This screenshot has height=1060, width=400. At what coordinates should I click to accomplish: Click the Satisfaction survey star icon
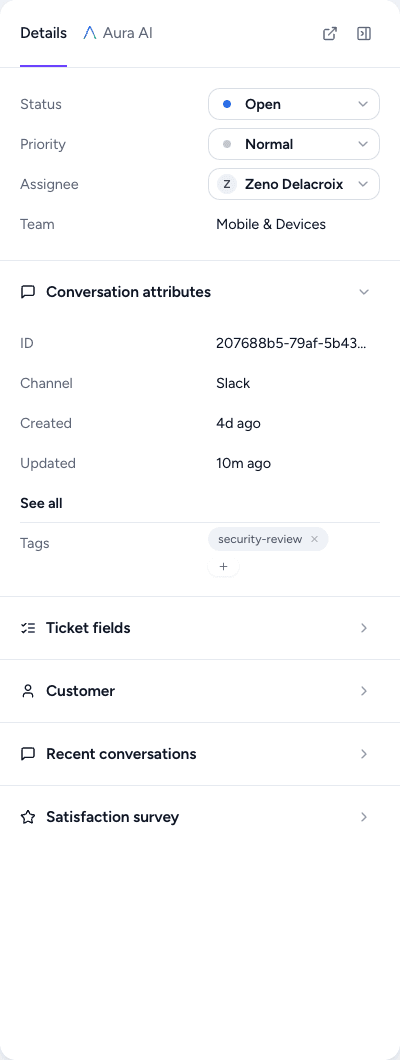pos(28,817)
